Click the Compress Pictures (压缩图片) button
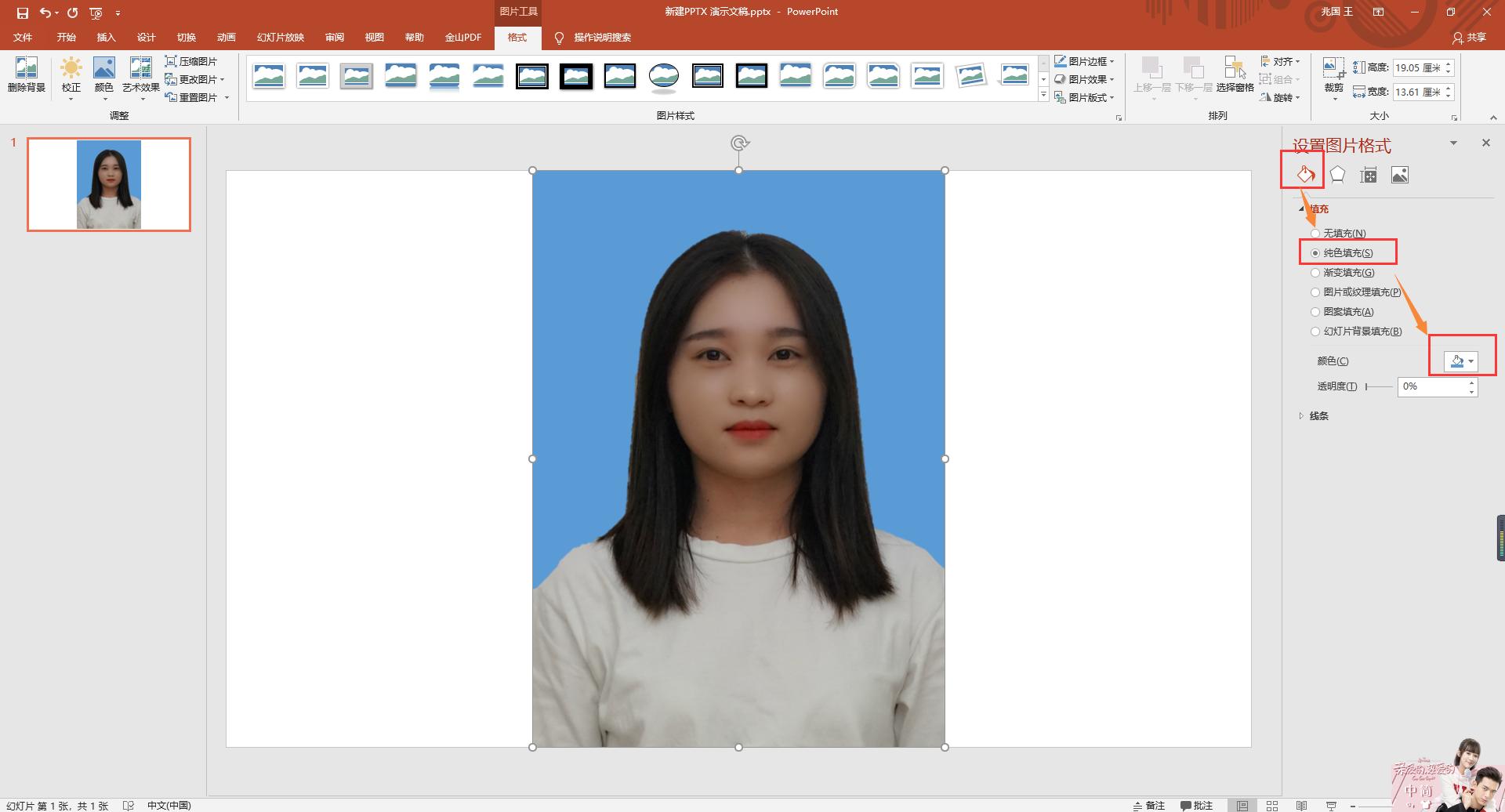This screenshot has height=812, width=1505. pyautogui.click(x=191, y=61)
